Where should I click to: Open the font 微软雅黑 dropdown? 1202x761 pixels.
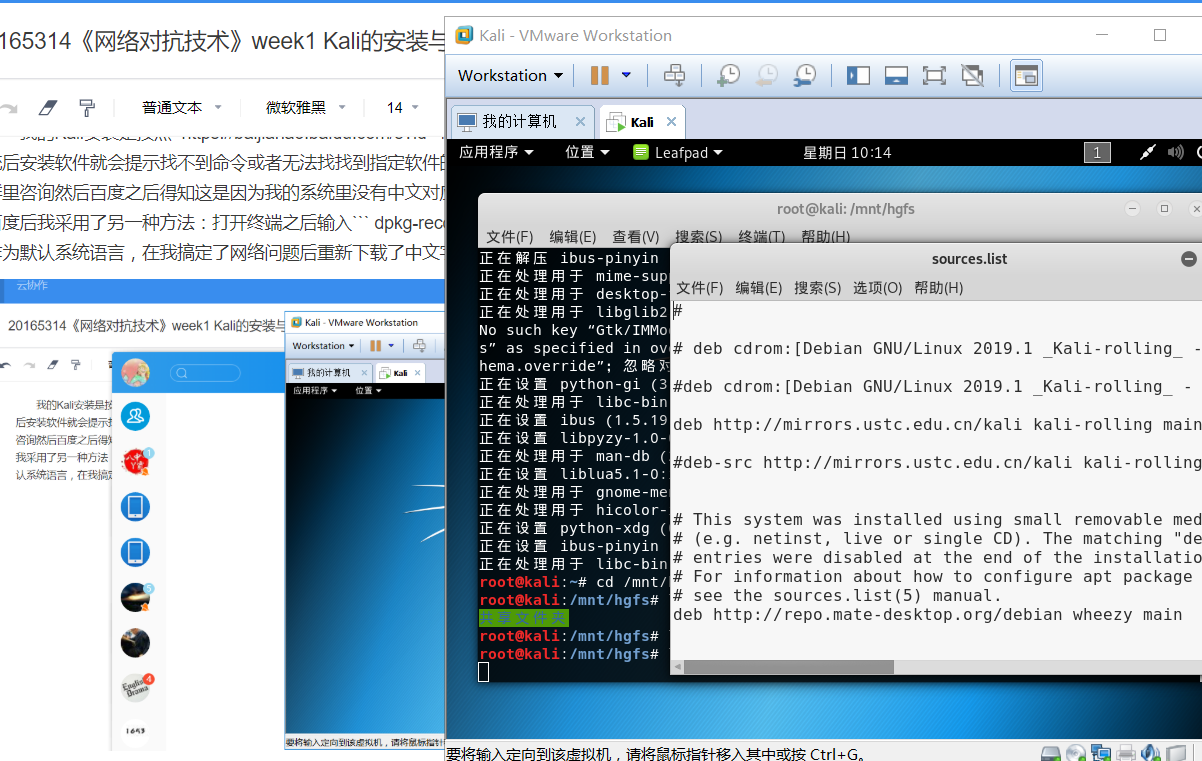click(x=306, y=107)
